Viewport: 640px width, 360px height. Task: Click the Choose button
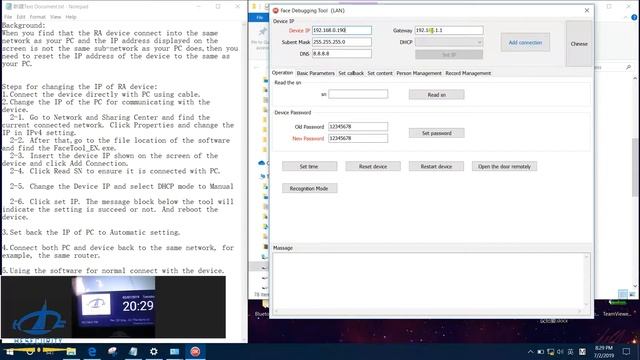[x=579, y=44]
